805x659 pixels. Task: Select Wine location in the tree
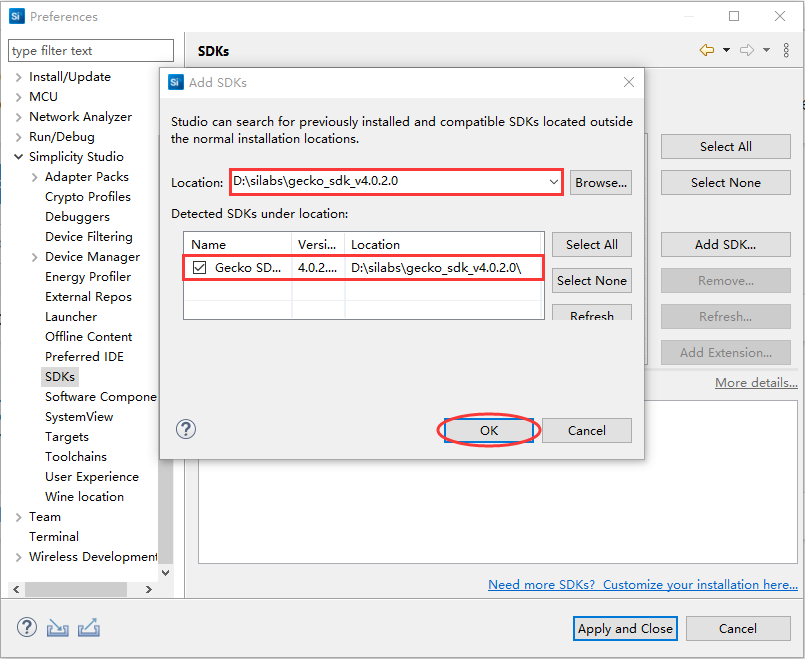84,497
